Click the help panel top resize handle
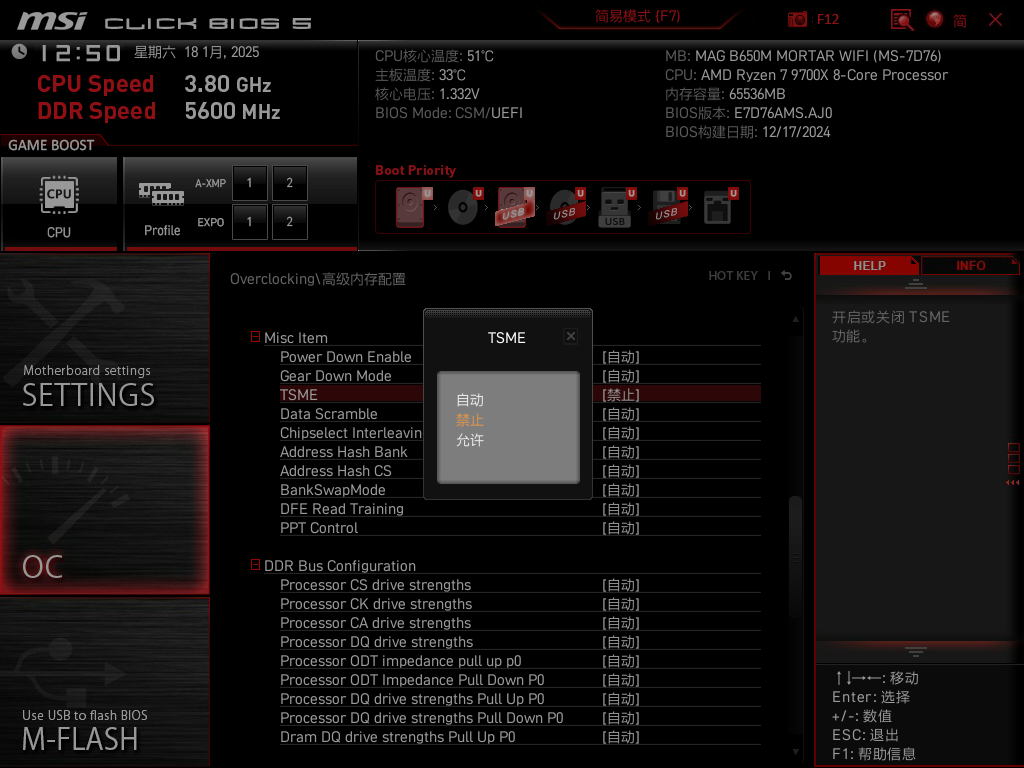Image resolution: width=1024 pixels, height=768 pixels. tap(916, 284)
